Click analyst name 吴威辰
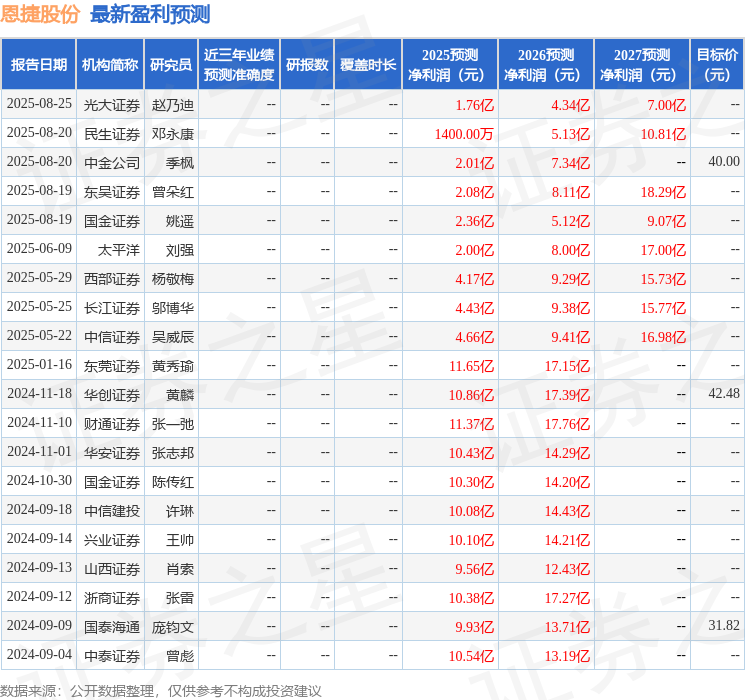Screen dimensions: 745x700 [172, 337]
